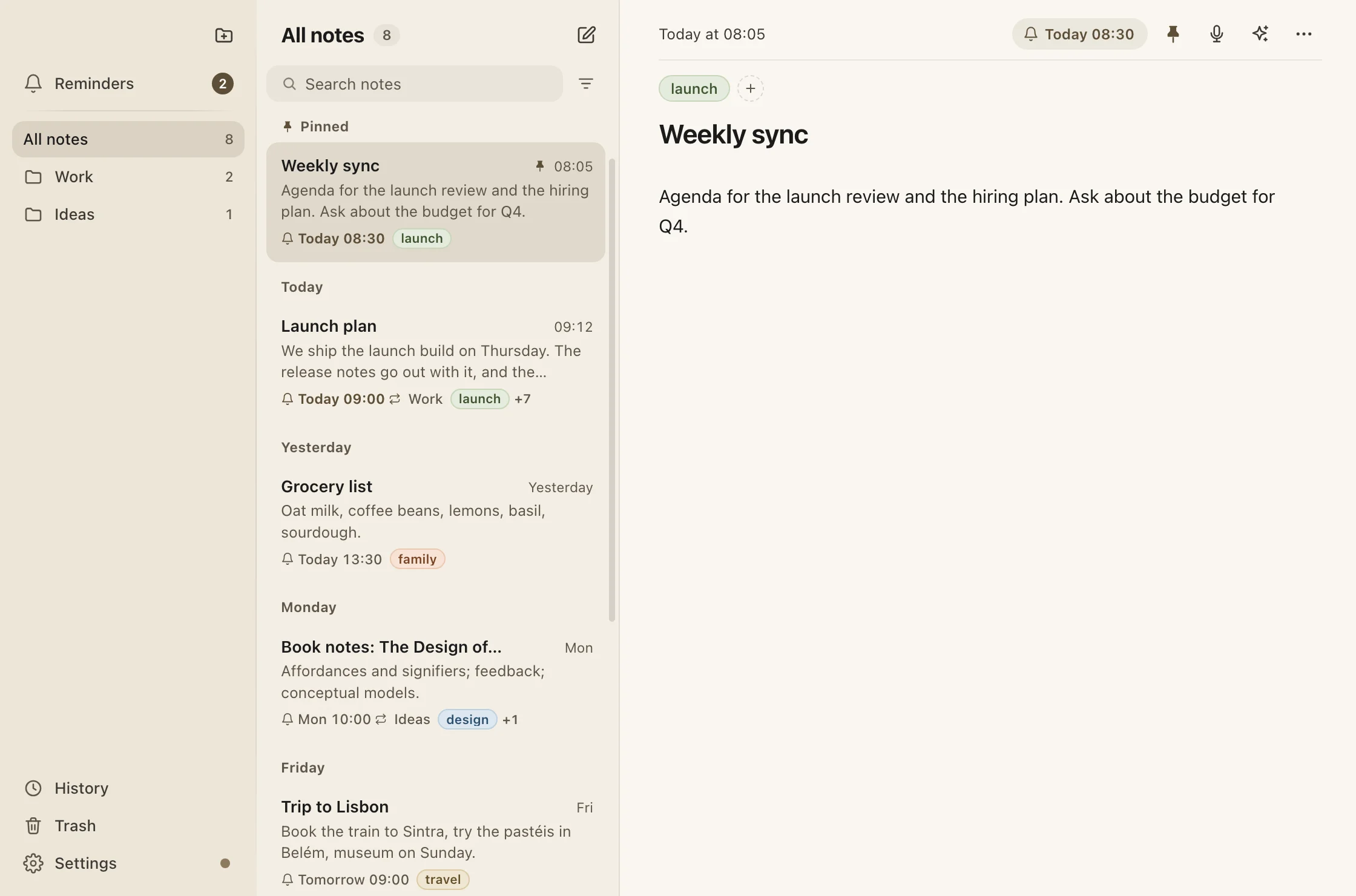Click the Tomorrow 09:00 reminder on Trip to Lisbon
1356x896 pixels.
[345, 880]
